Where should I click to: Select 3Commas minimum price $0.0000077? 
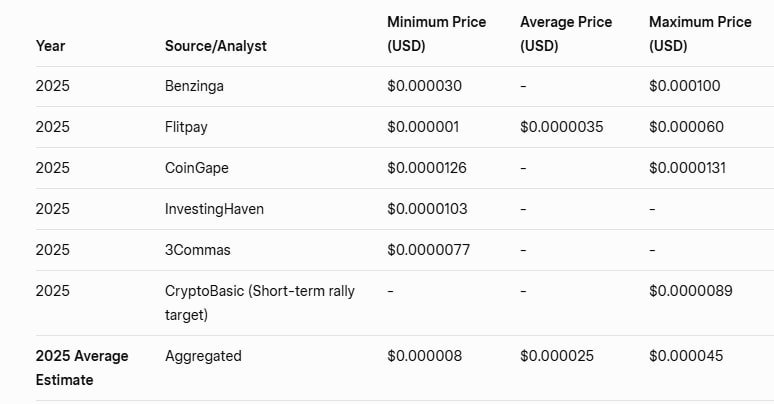(x=428, y=250)
